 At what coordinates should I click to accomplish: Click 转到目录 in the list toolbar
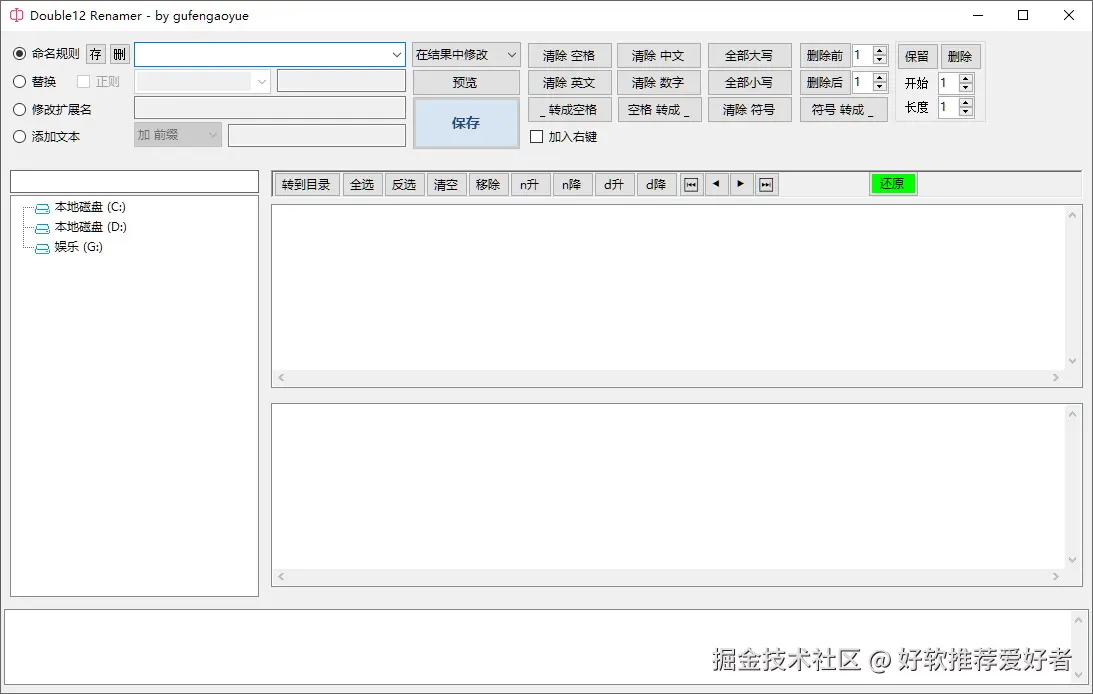[306, 185]
